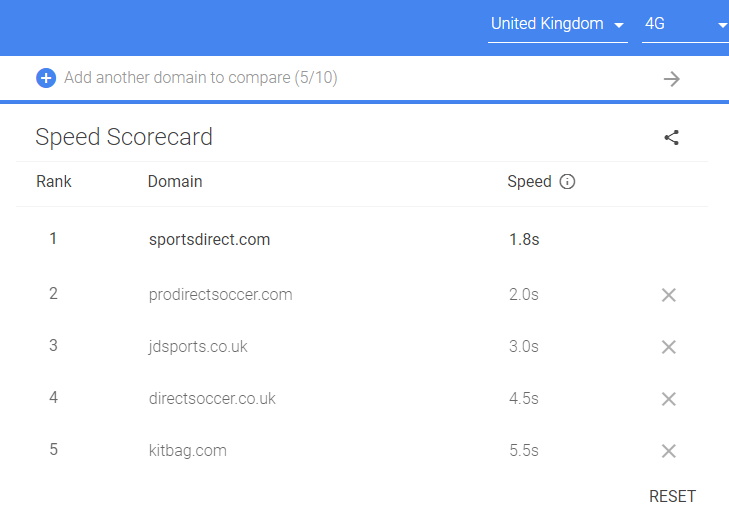Image resolution: width=729 pixels, height=516 pixels.
Task: Click the directsoccer.co.uk domain name
Action: [x=212, y=399]
